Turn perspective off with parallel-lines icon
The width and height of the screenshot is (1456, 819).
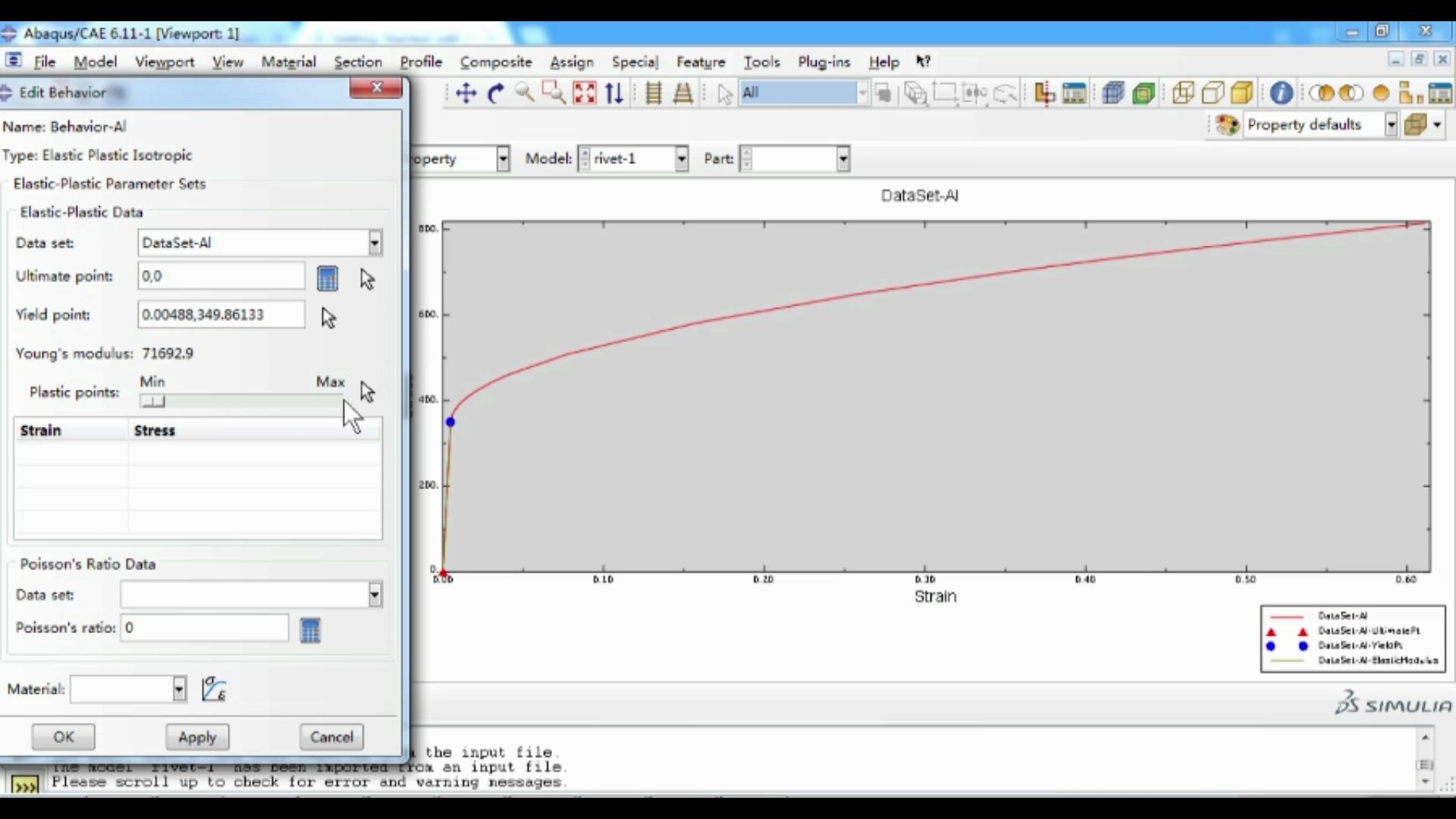click(653, 93)
